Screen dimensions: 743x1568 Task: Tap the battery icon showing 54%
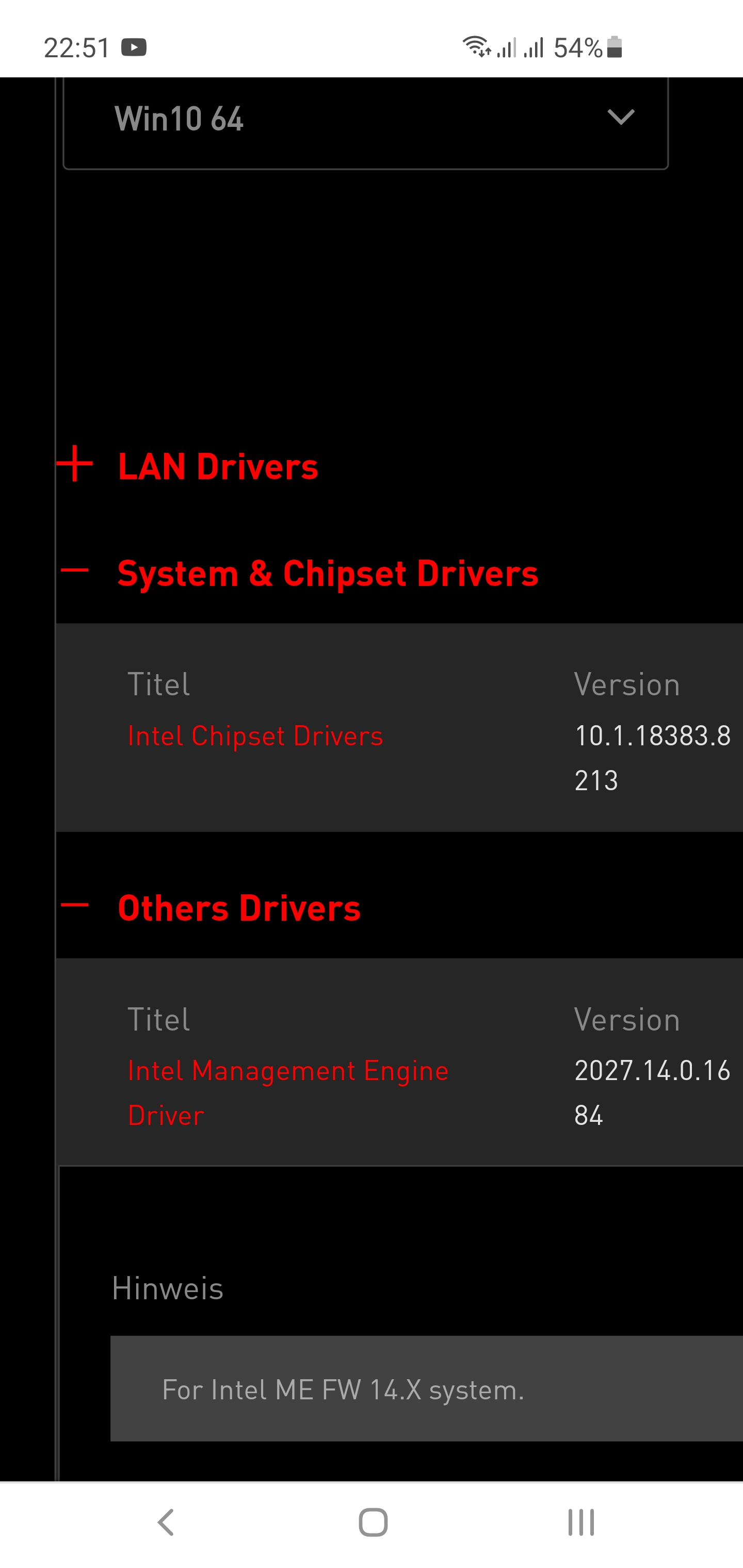(615, 47)
